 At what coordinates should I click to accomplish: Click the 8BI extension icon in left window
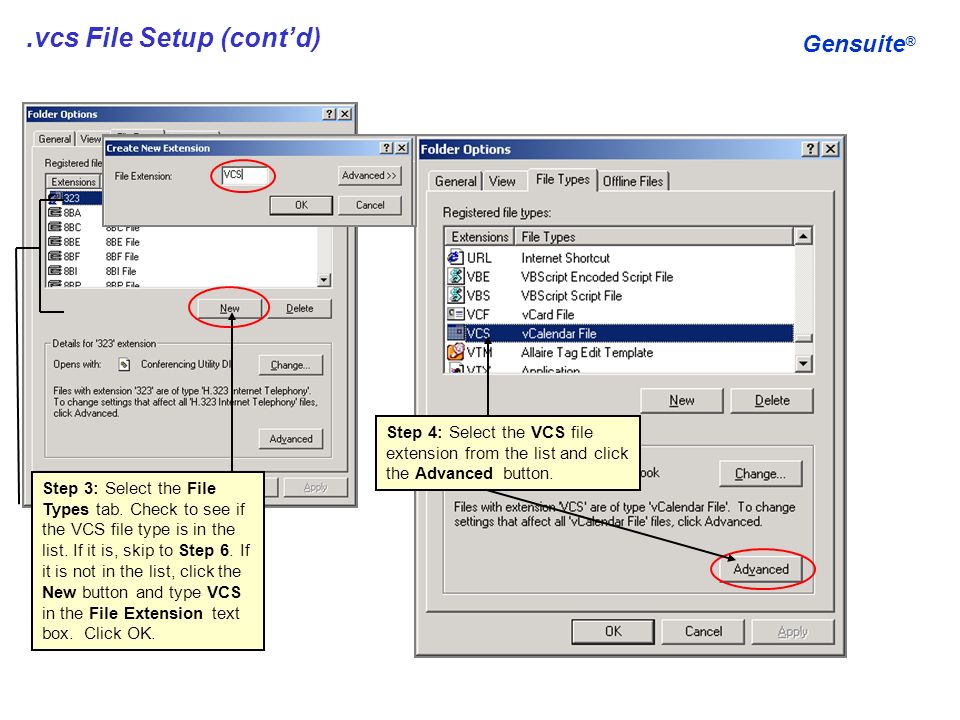click(x=55, y=271)
